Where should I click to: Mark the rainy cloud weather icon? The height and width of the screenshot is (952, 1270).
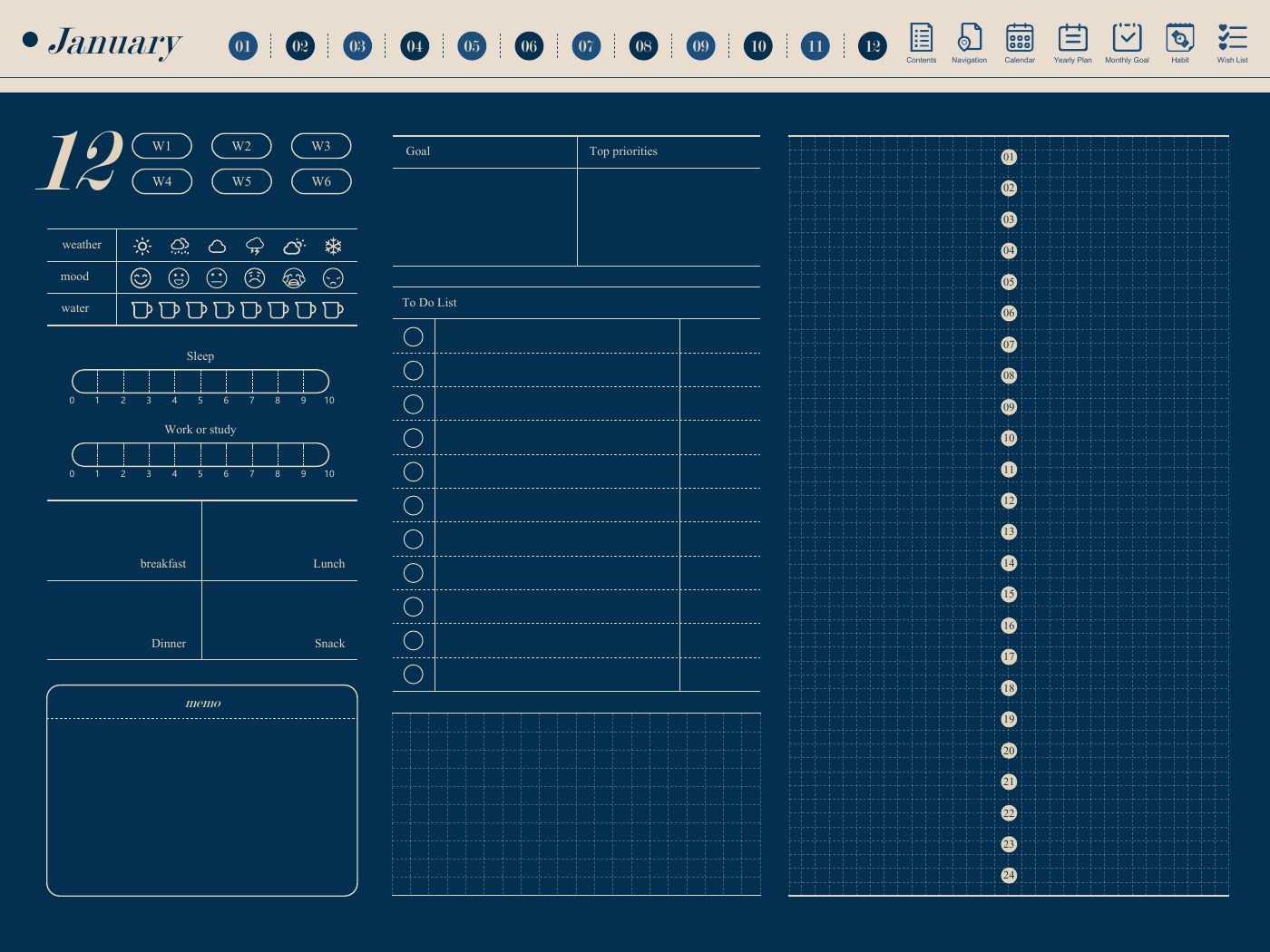coord(180,246)
